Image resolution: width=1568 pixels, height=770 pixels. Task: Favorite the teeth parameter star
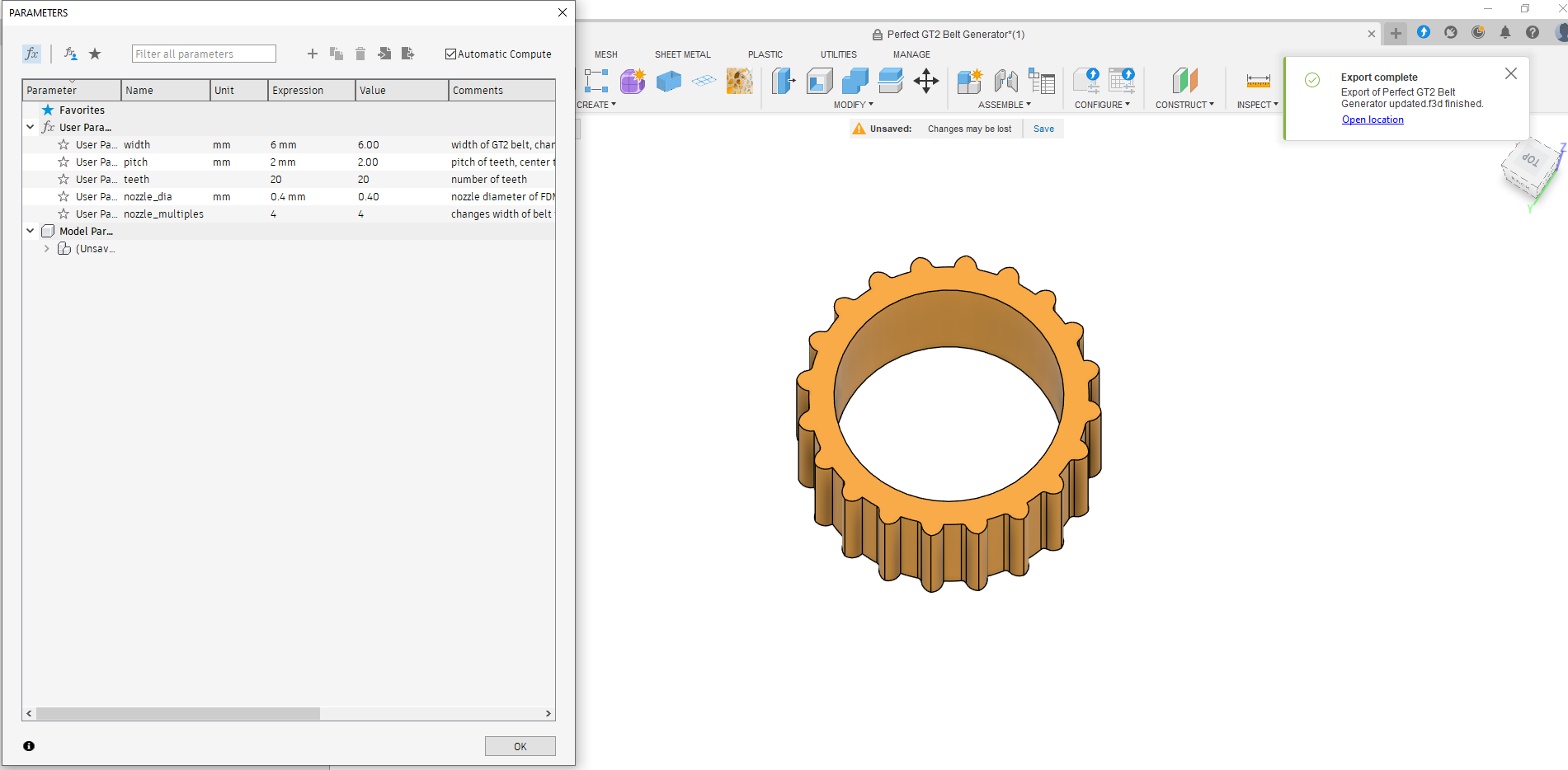[64, 179]
